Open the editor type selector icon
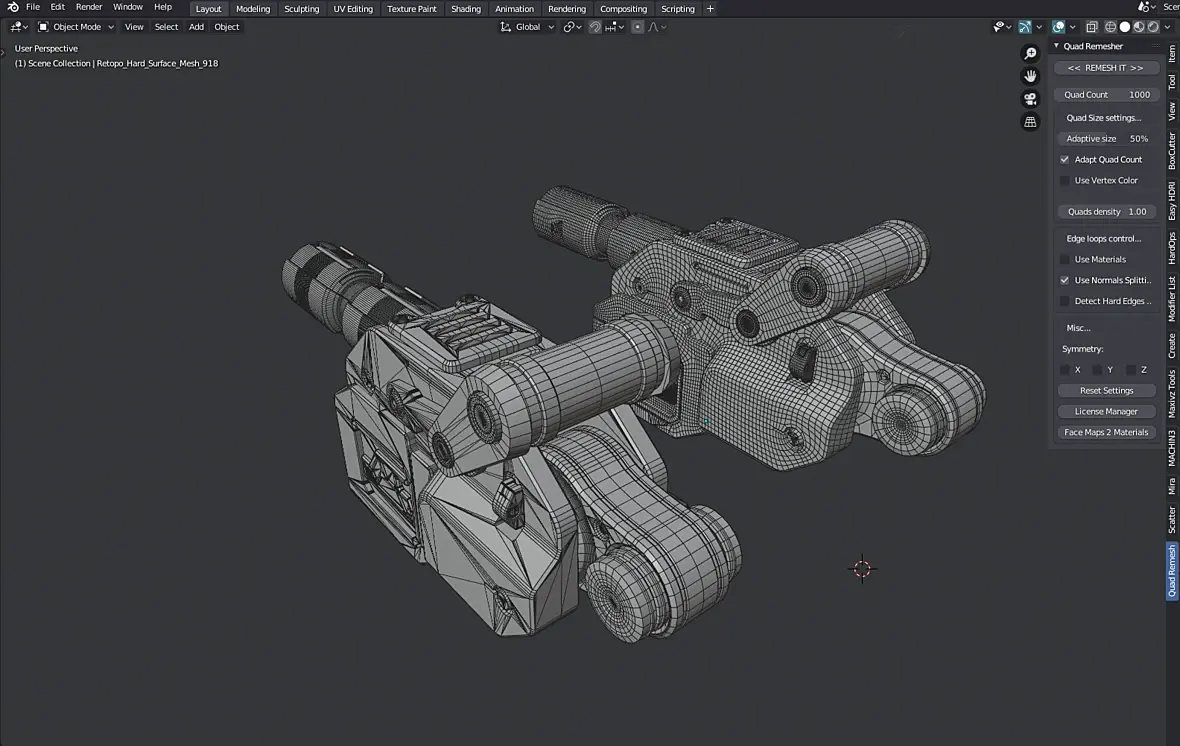Viewport: 1180px width, 746px height. pos(19,27)
